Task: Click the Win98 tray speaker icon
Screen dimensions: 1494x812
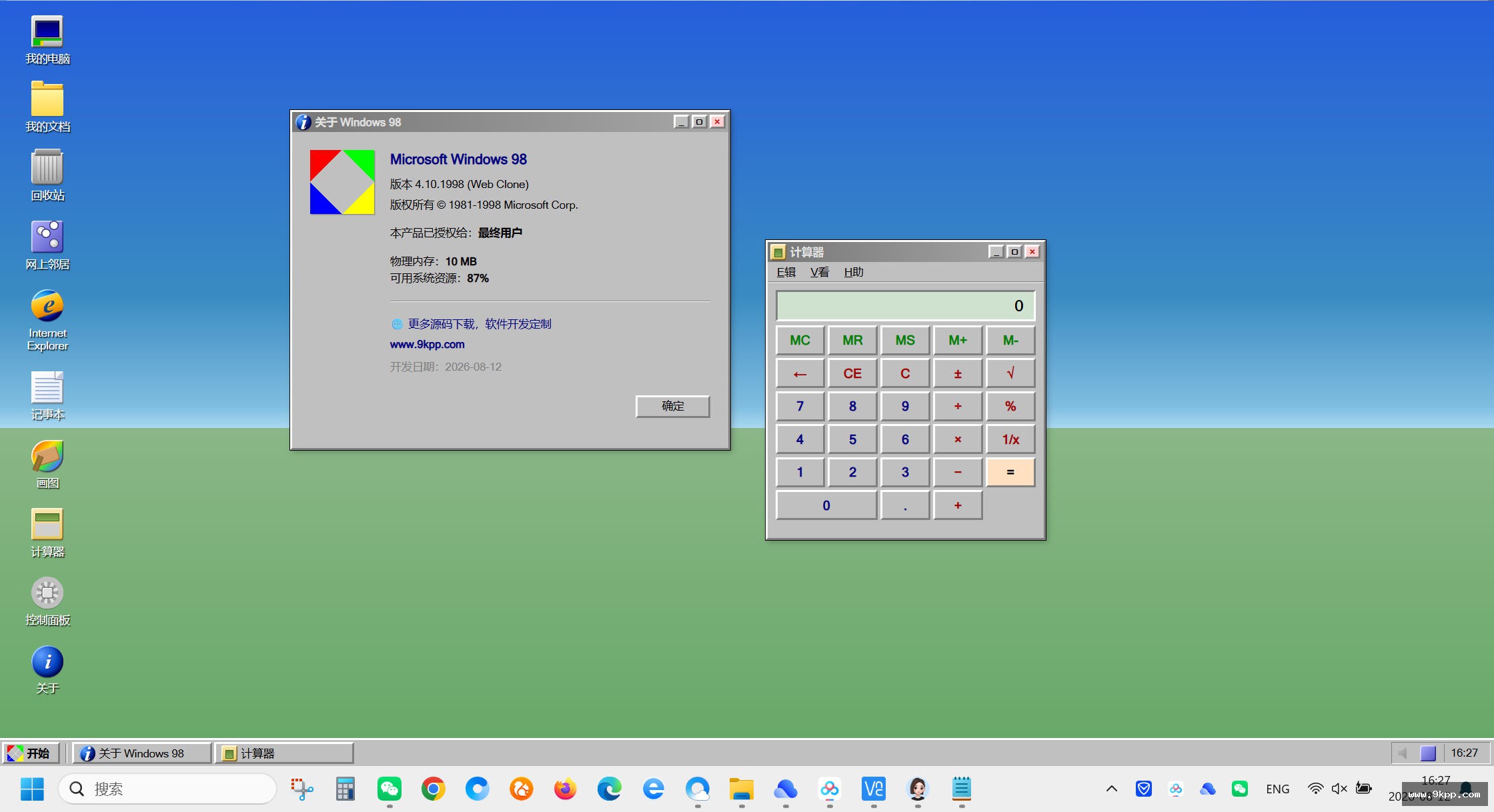Action: click(1403, 753)
